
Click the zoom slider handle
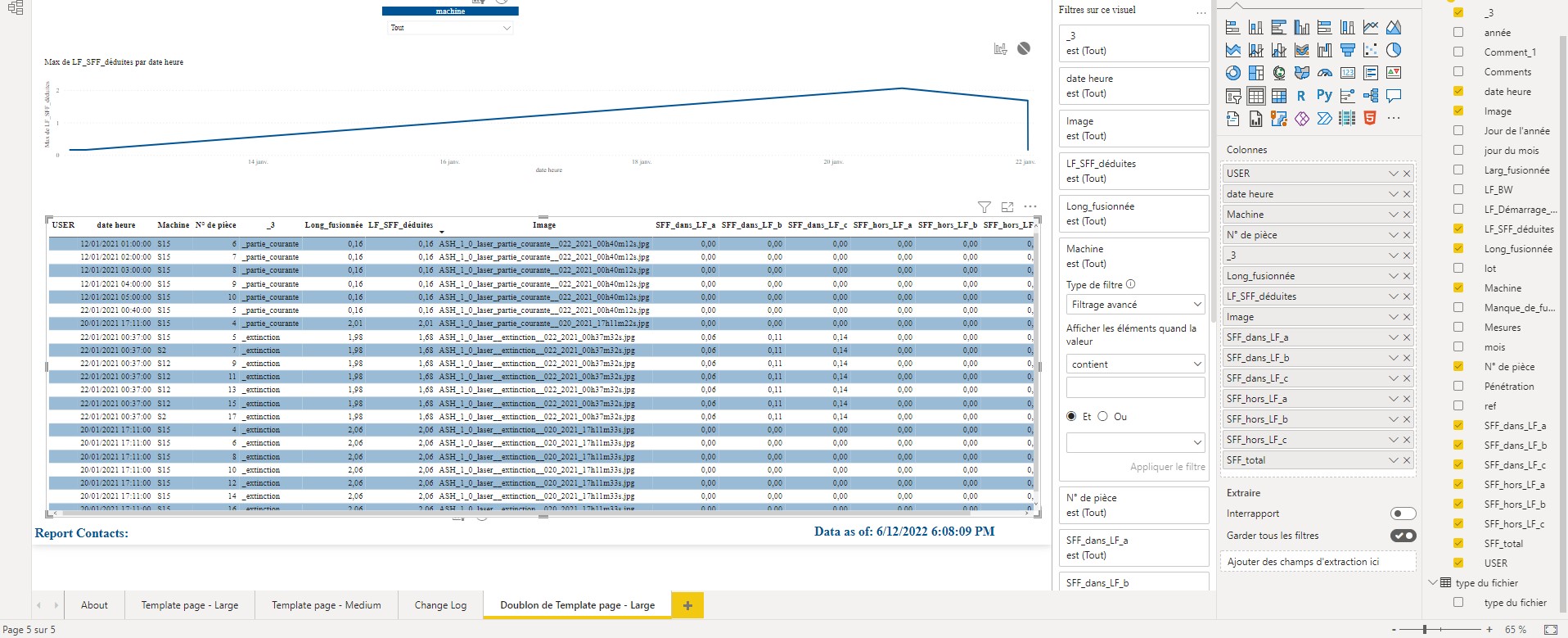(x=1425, y=630)
